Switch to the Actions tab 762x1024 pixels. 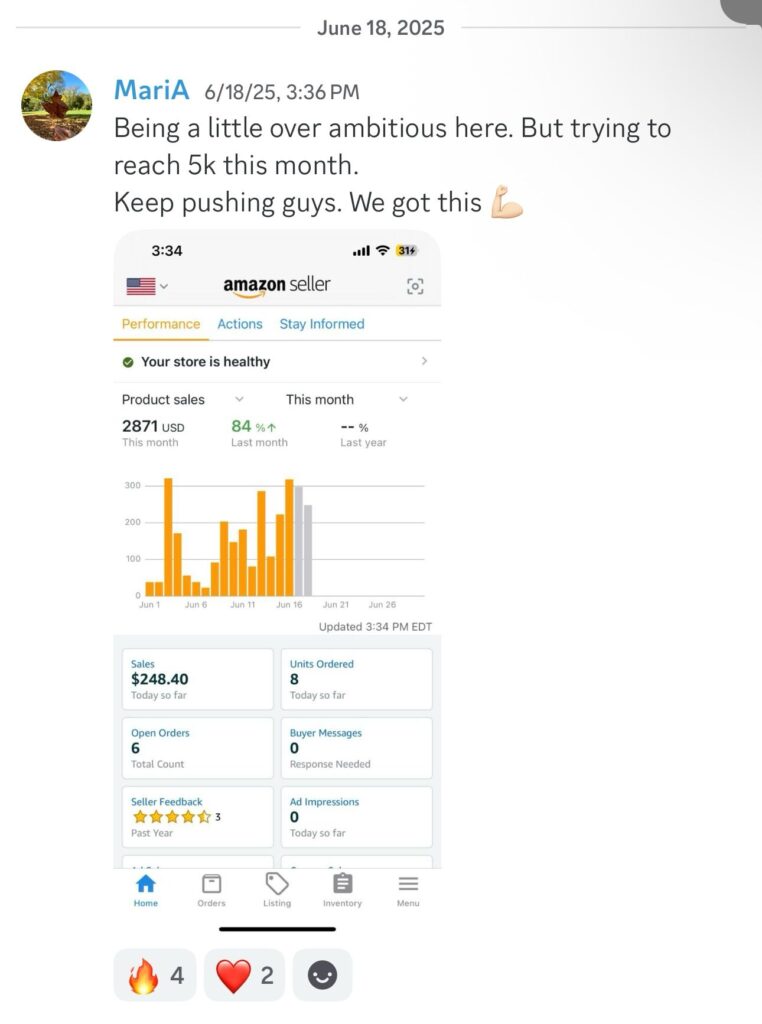[240, 324]
